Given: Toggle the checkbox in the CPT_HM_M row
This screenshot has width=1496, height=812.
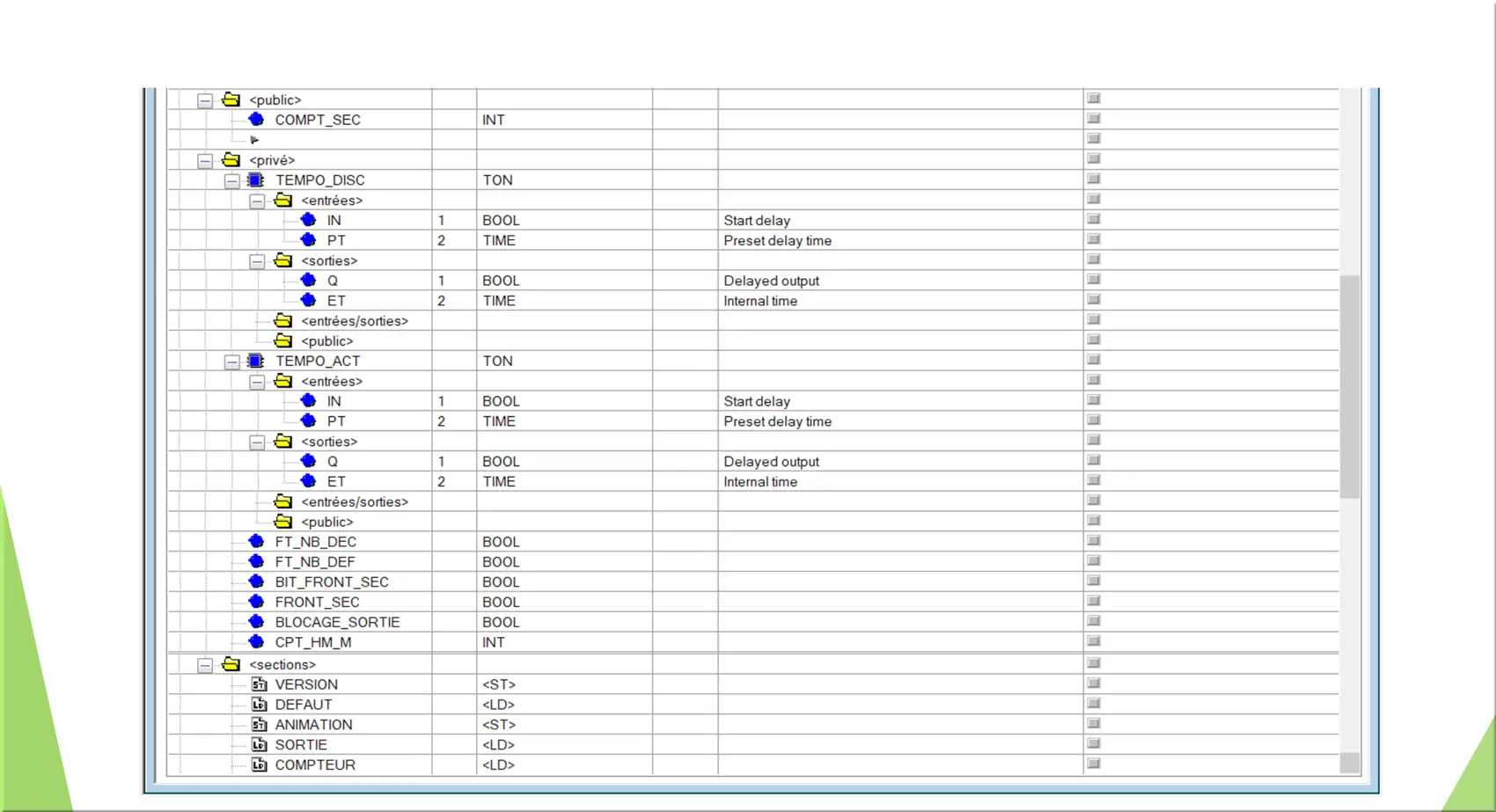Looking at the screenshot, I should [1094, 640].
